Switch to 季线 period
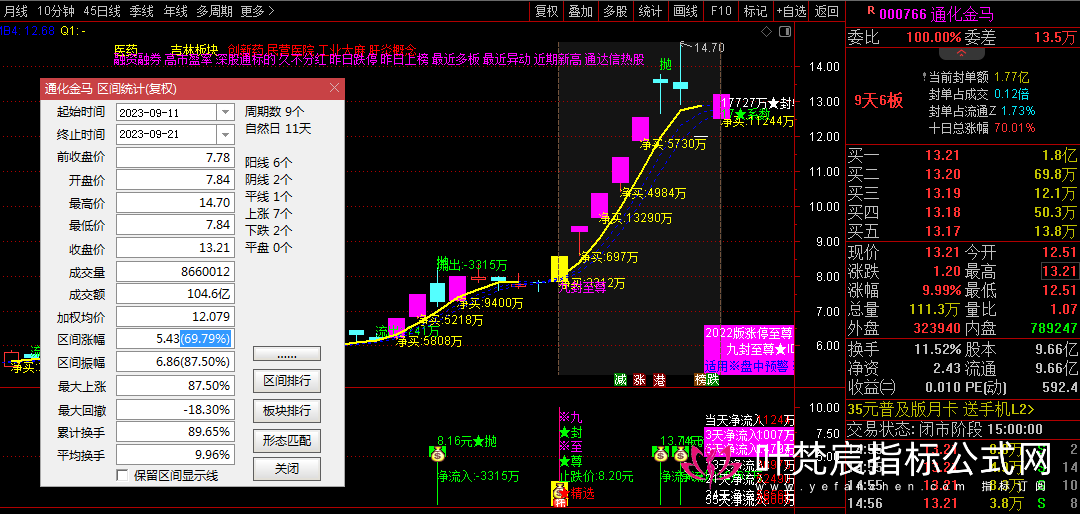1080x514 pixels. 142,11
